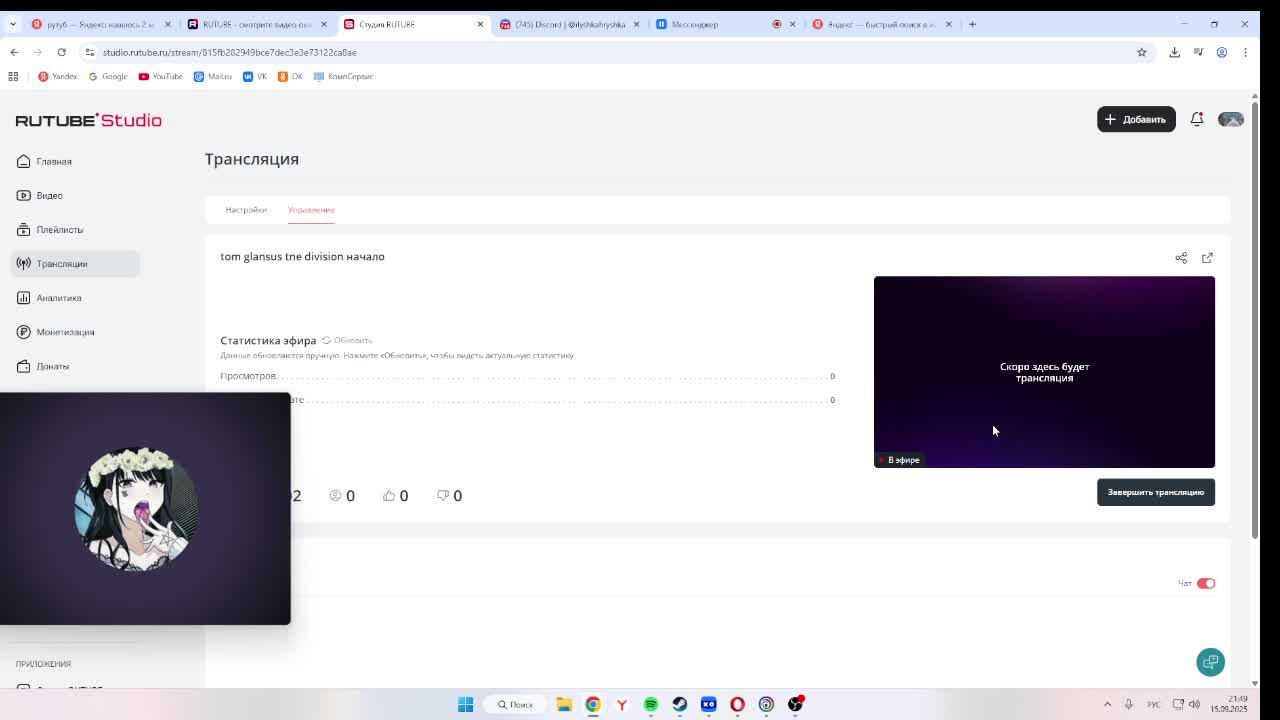Click Завершить трансляцию button

[x=1155, y=492]
